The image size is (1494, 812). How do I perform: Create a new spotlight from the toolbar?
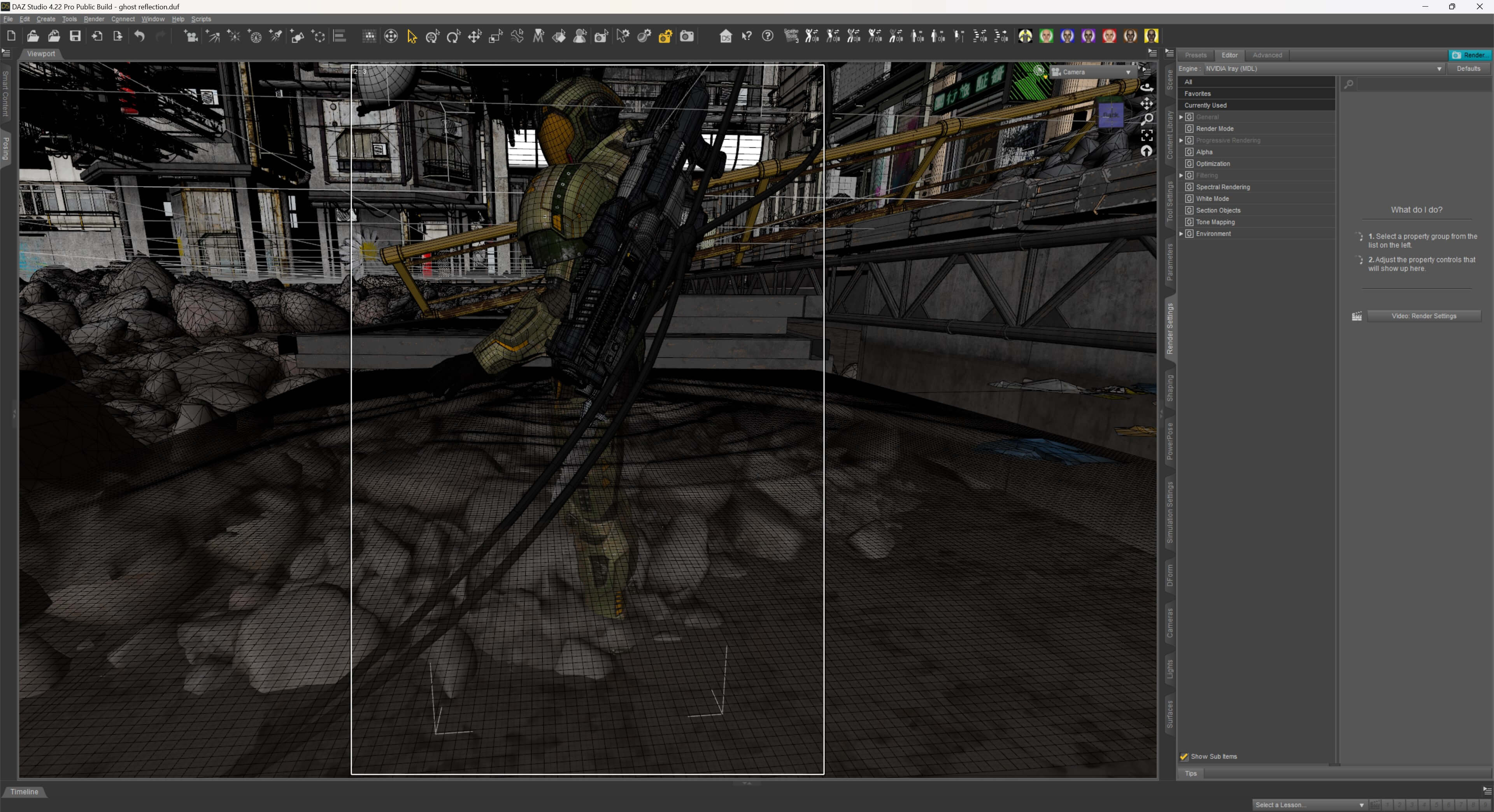276,36
